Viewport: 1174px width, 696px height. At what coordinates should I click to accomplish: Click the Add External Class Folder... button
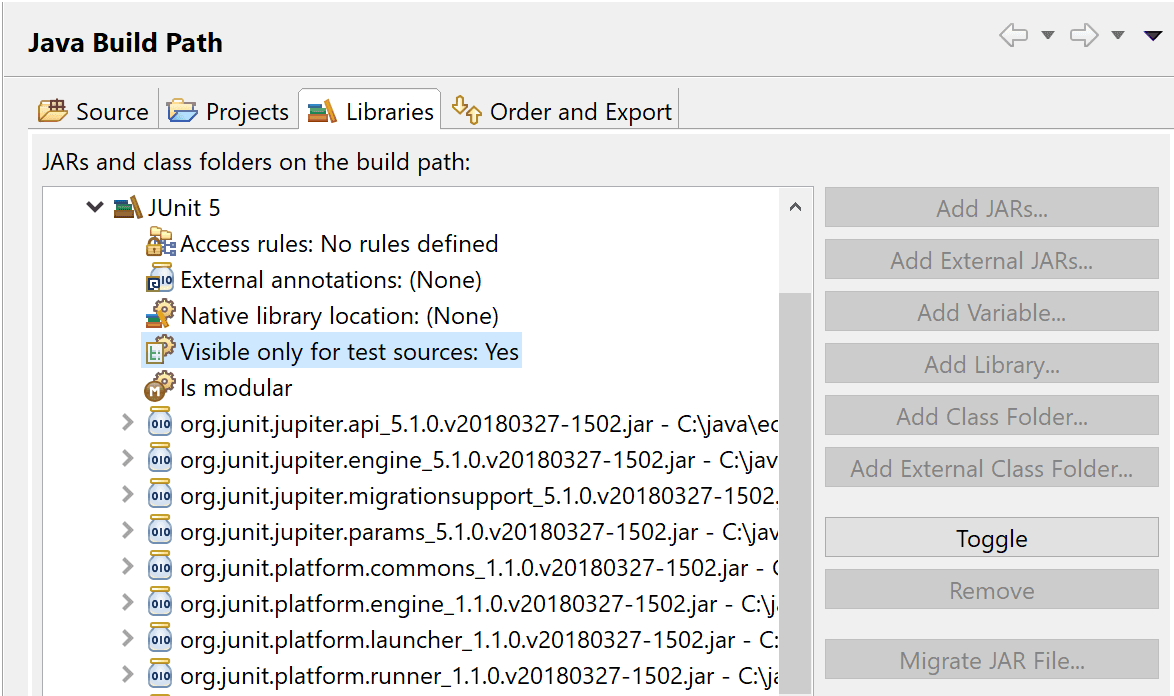click(992, 468)
